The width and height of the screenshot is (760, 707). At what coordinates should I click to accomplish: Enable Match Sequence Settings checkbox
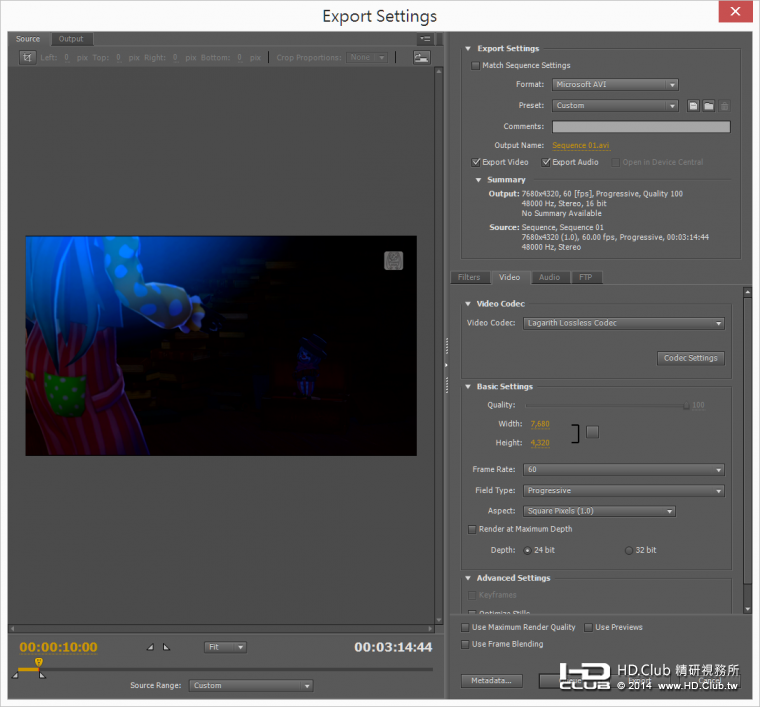click(x=476, y=66)
